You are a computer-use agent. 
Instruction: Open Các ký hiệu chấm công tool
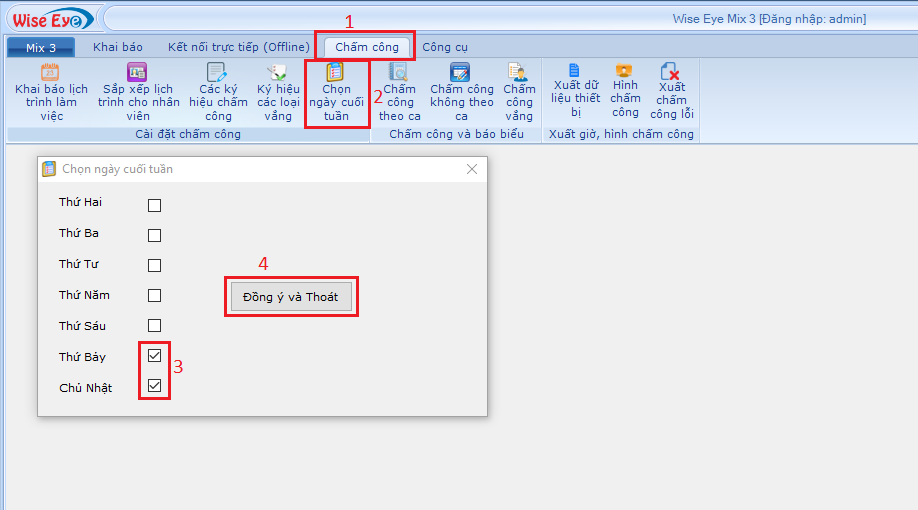(217, 74)
